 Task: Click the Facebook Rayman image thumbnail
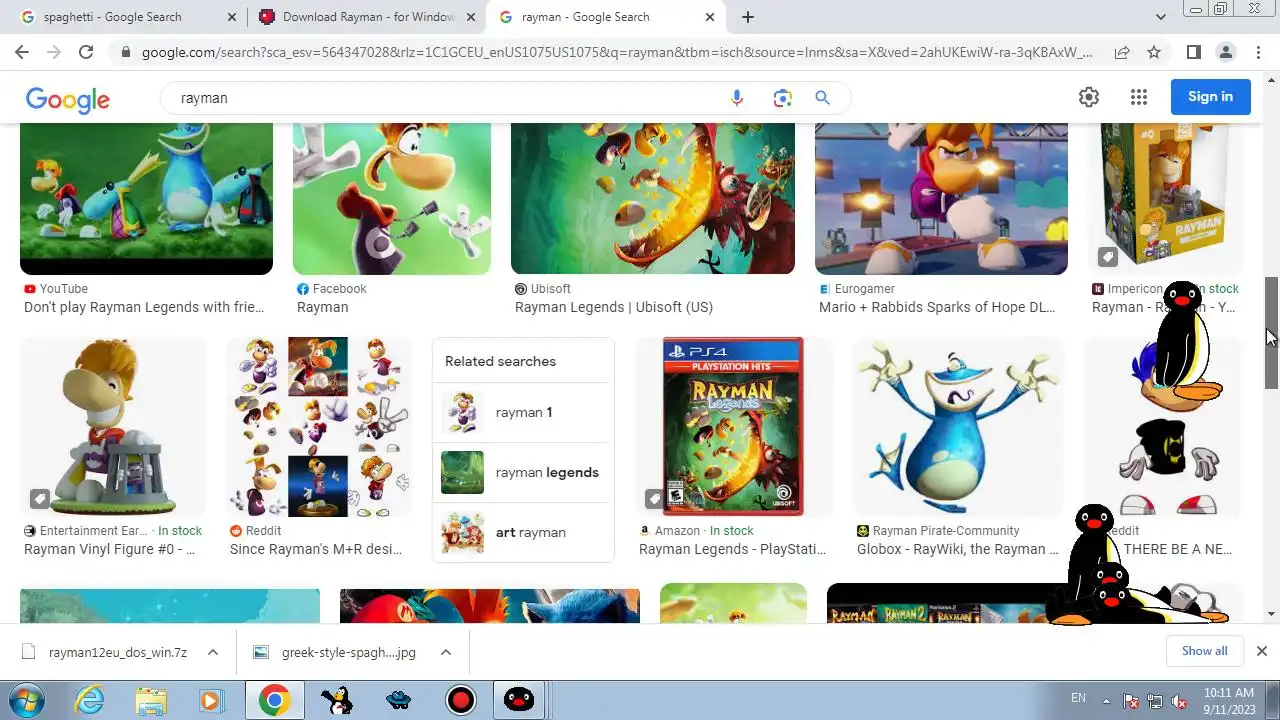[x=392, y=198]
